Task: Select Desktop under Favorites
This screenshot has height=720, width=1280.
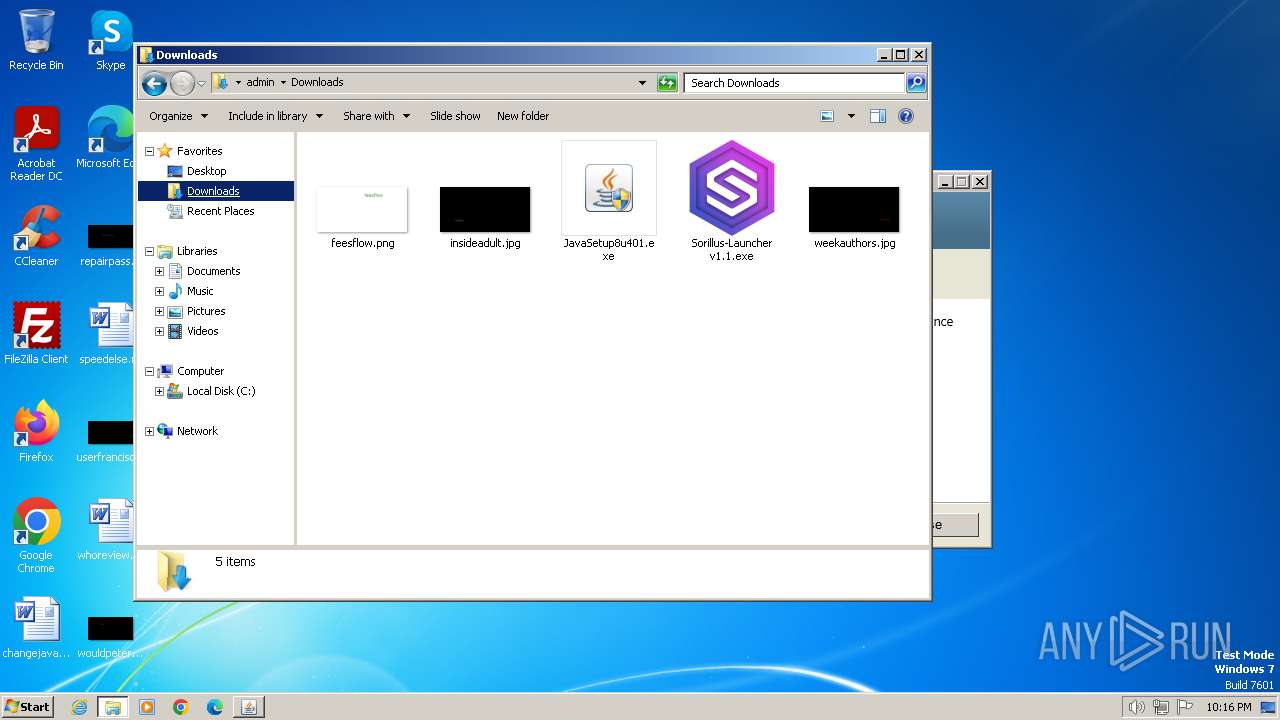Action: click(206, 171)
